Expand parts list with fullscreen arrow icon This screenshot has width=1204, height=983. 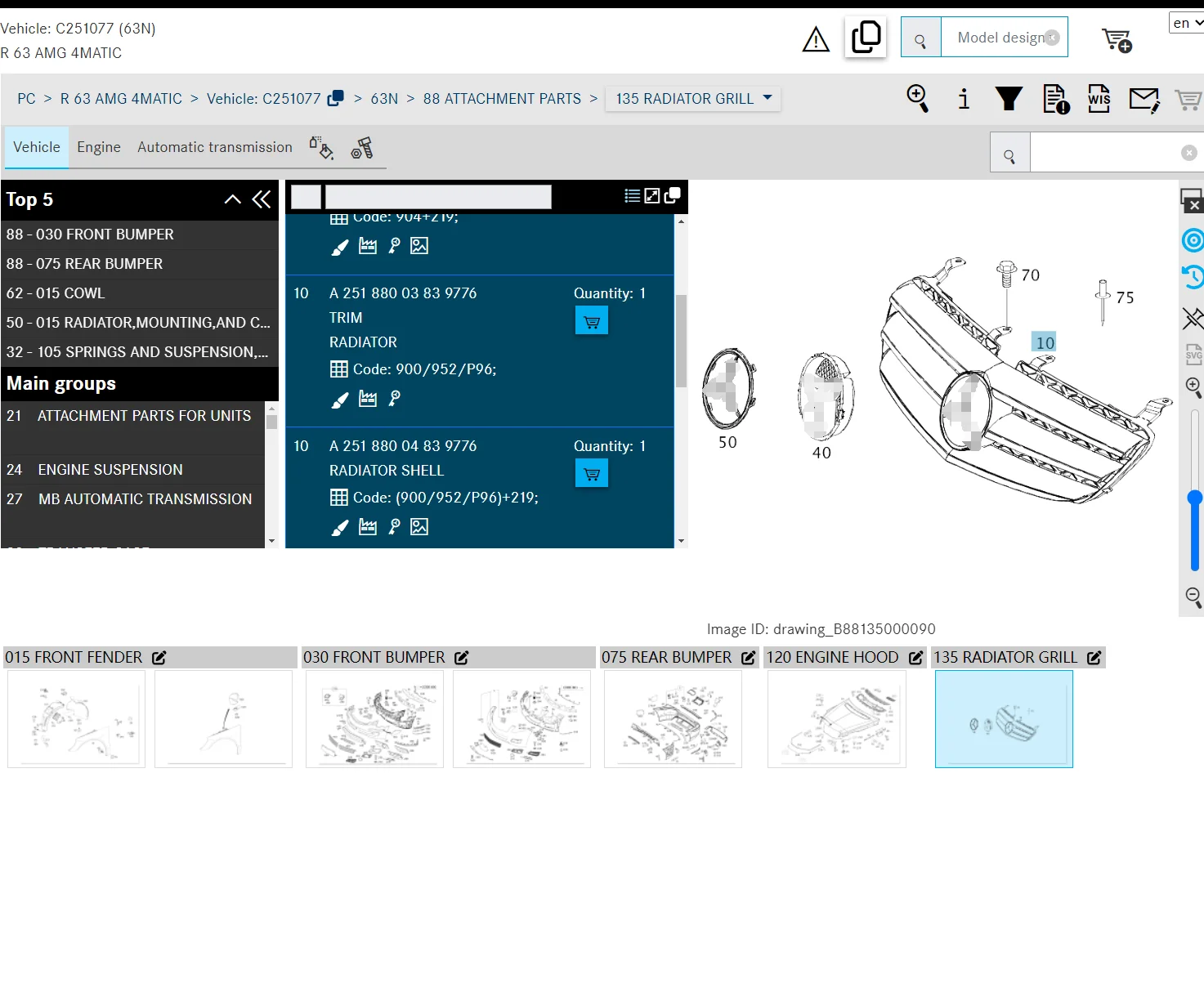pyautogui.click(x=652, y=196)
